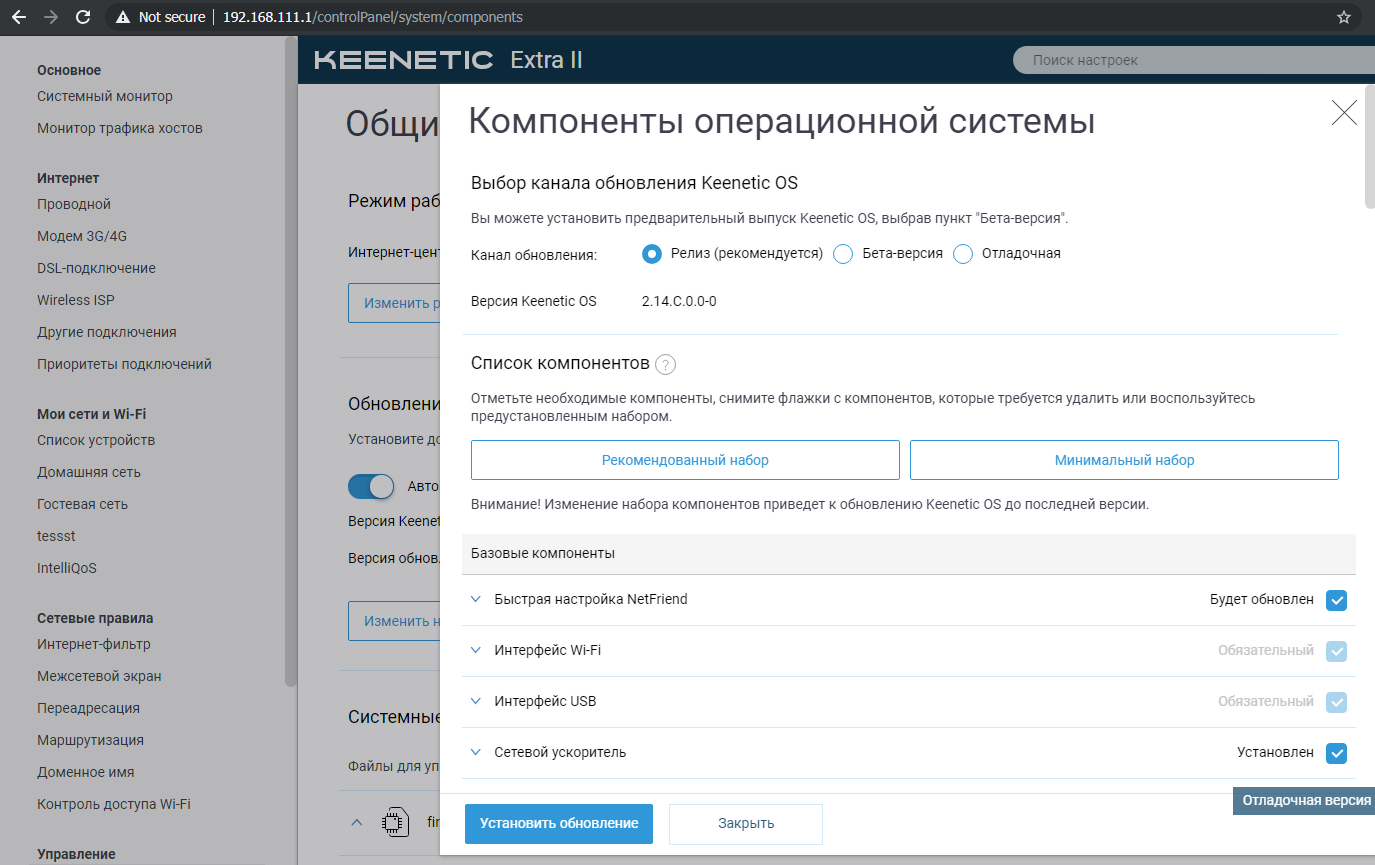Click the Отладочная версия badge

coord(1304,801)
